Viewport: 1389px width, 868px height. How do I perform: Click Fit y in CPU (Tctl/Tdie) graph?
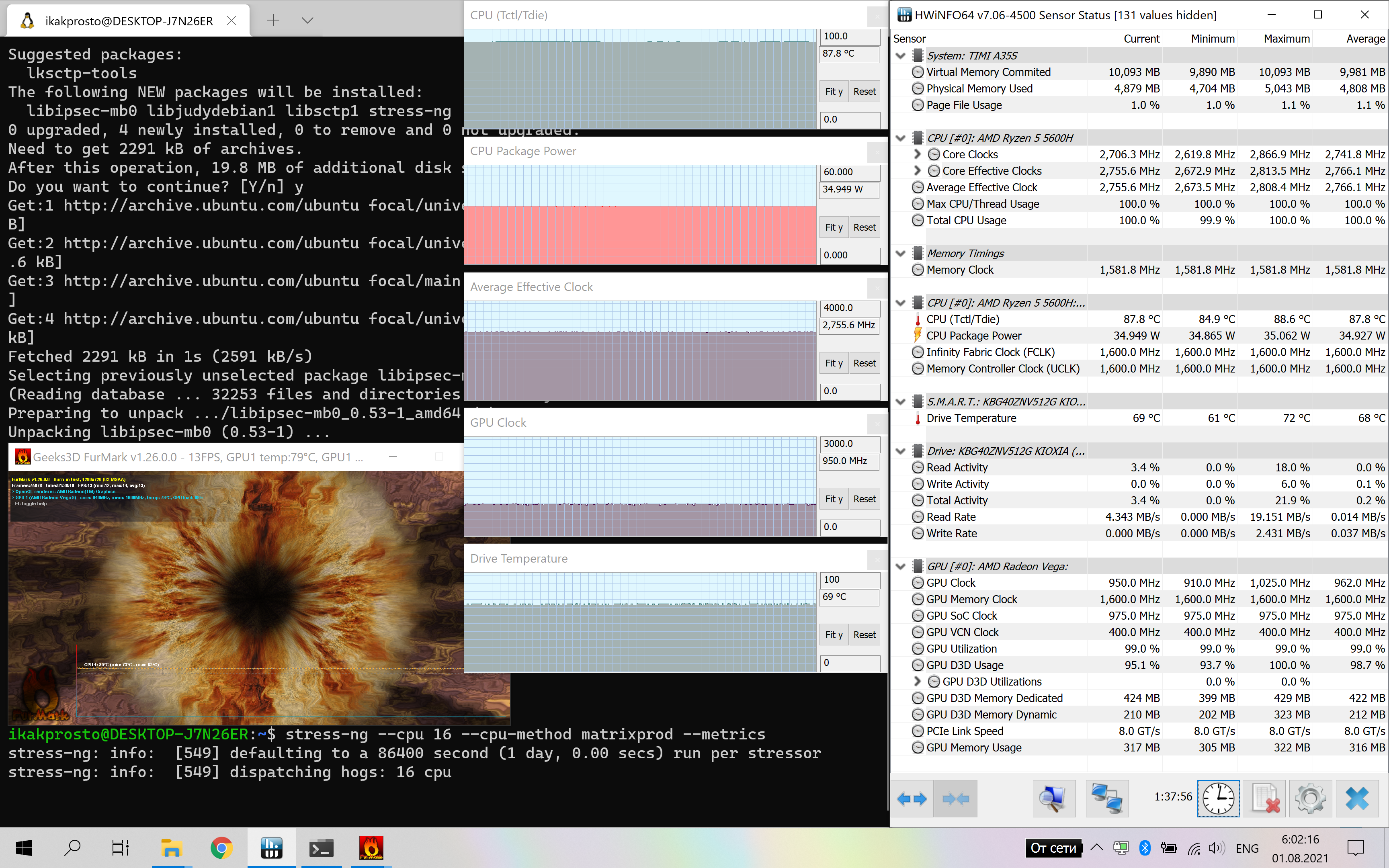pos(834,91)
